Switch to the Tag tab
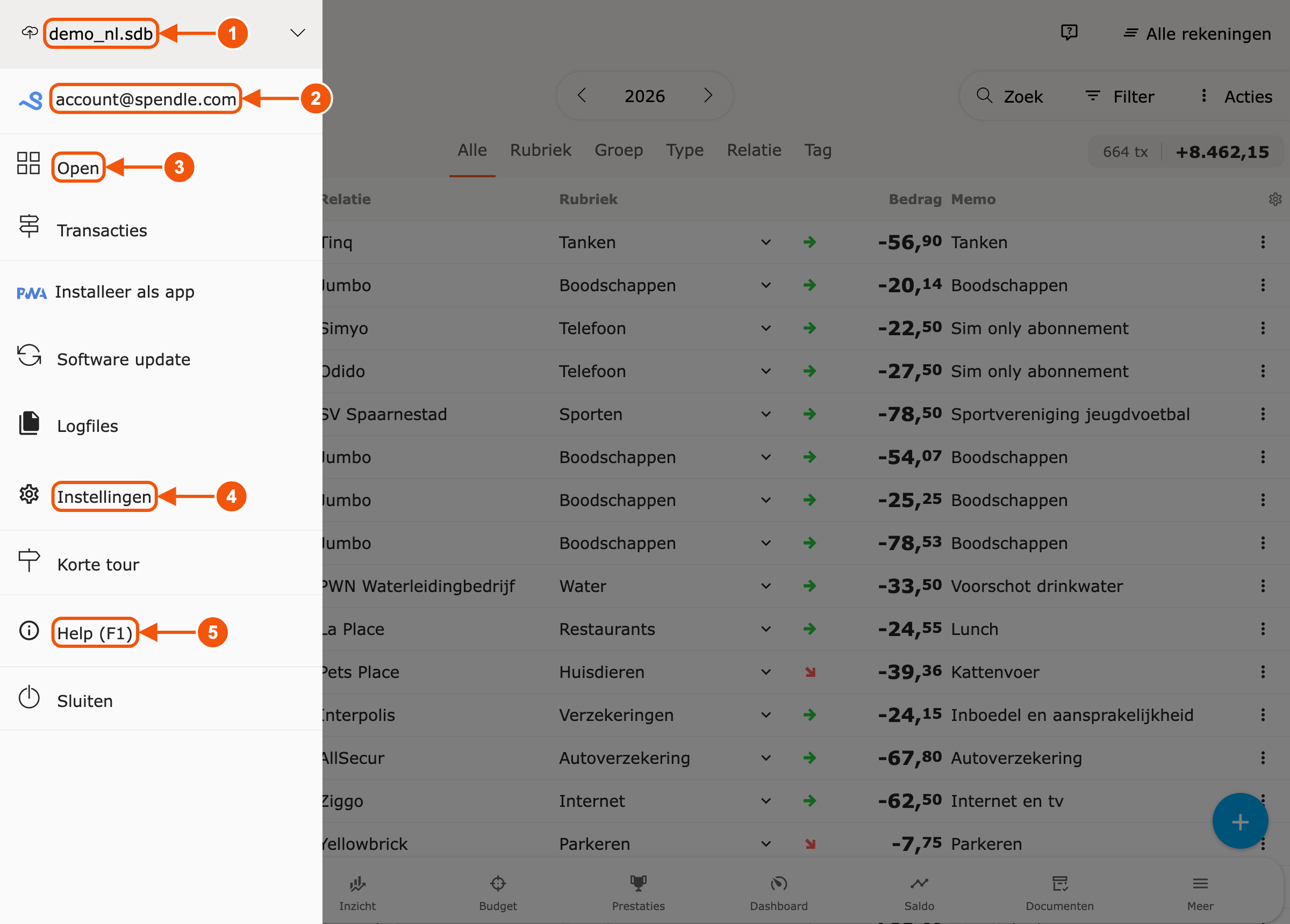The height and width of the screenshot is (924, 1290). [818, 150]
